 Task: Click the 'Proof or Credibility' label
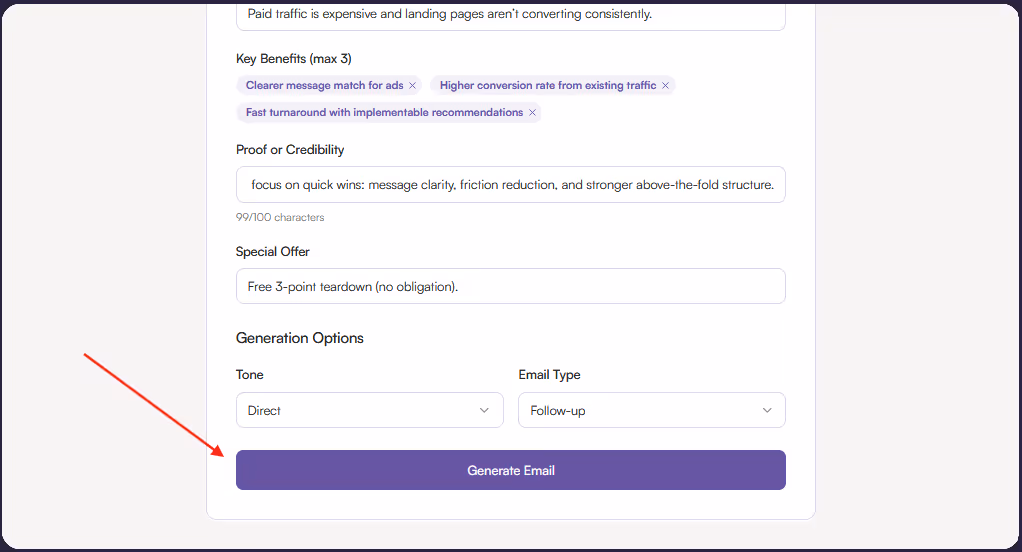pyautogui.click(x=290, y=150)
